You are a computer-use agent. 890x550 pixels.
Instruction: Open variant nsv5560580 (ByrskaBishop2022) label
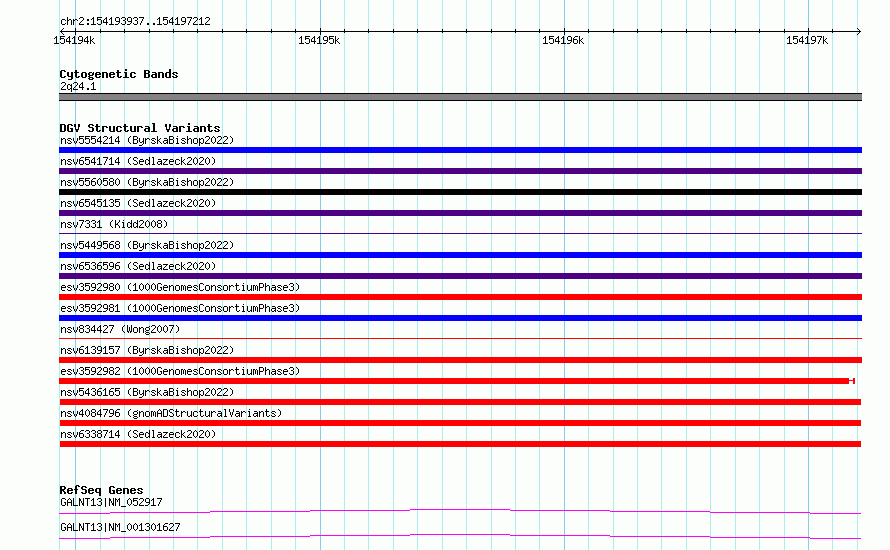pos(147,182)
